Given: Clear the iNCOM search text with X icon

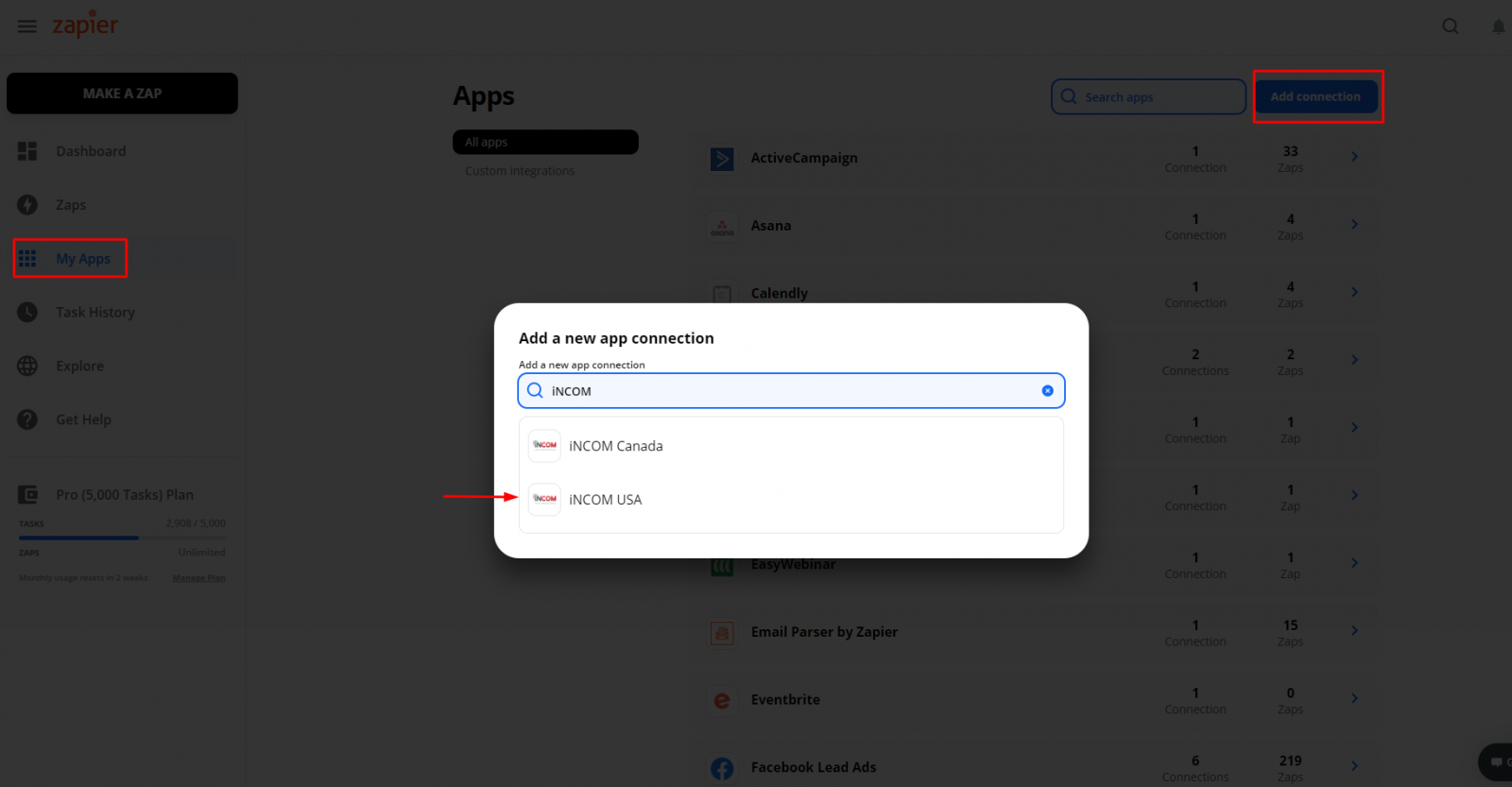Looking at the screenshot, I should [1047, 391].
